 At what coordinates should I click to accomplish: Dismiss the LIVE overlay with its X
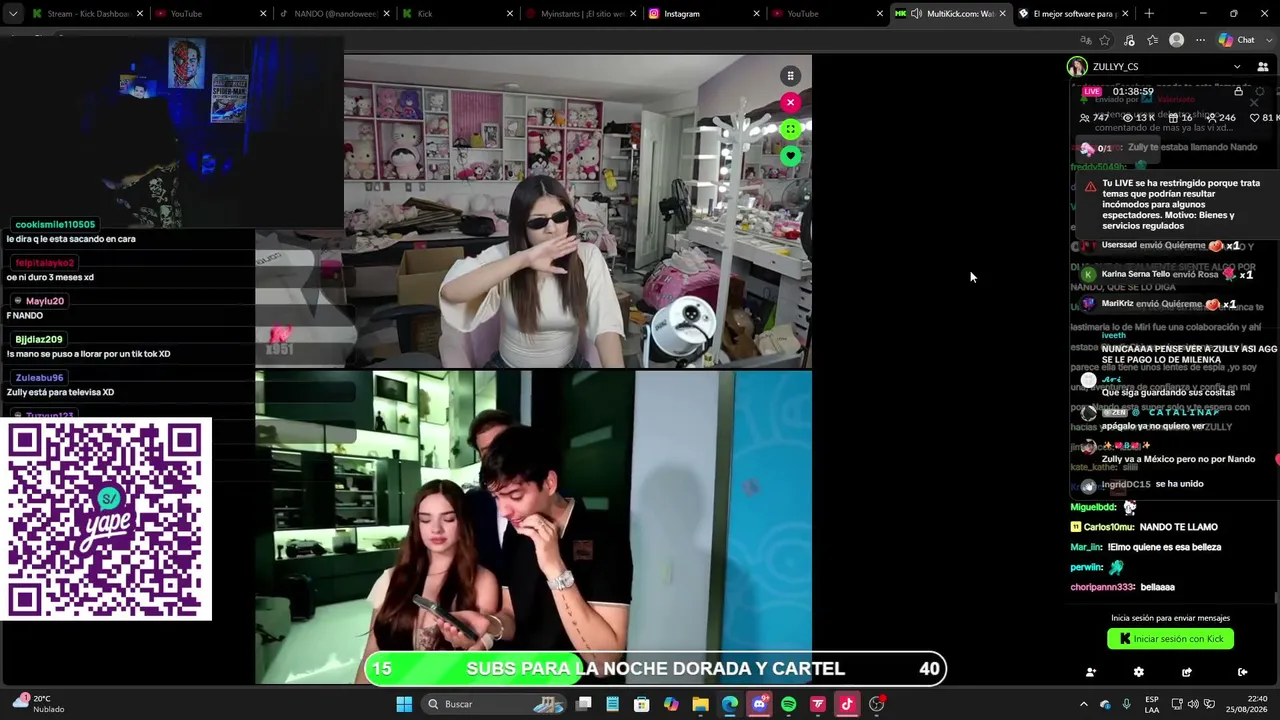[x=1253, y=102]
